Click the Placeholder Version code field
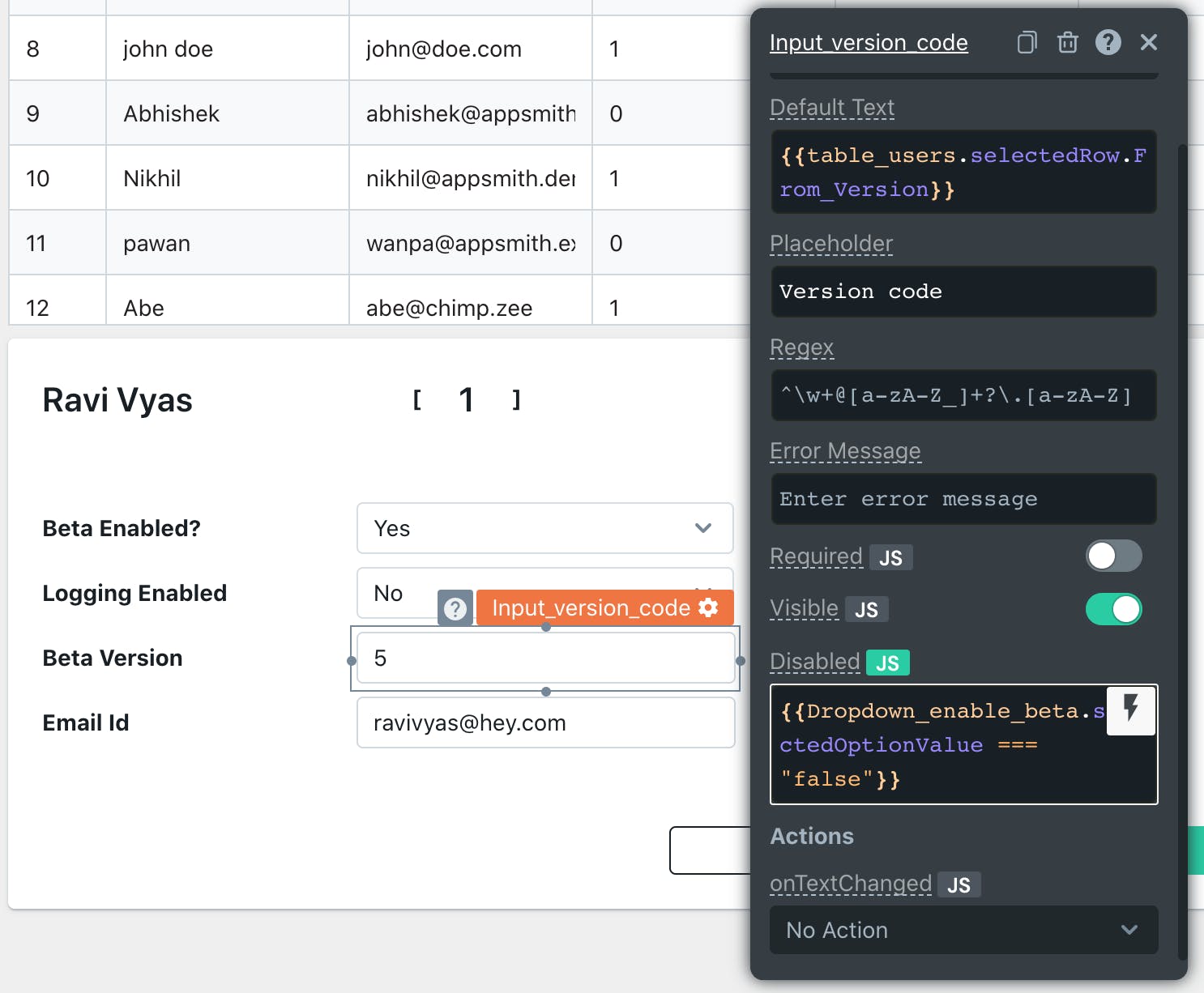The width and height of the screenshot is (1204, 993). [963, 292]
